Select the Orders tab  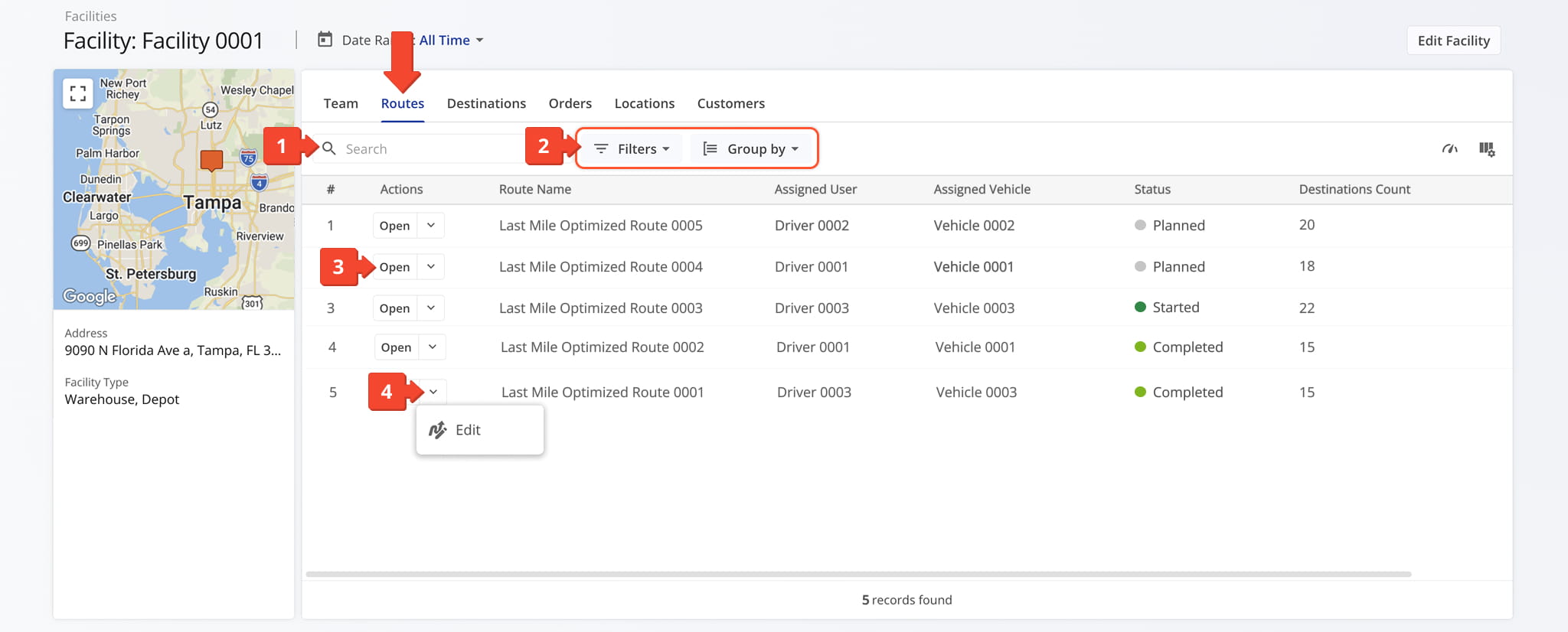point(570,103)
